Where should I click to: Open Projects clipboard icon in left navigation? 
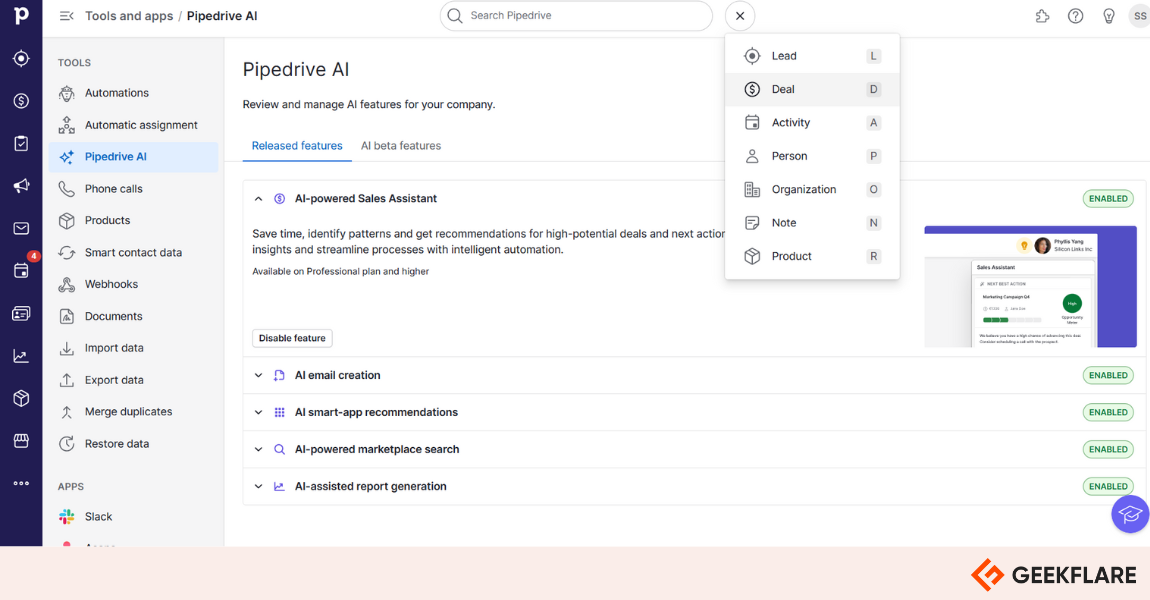[21, 143]
